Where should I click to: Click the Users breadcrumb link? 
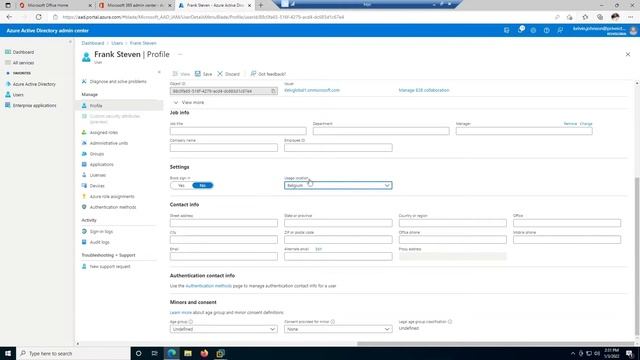[117, 43]
